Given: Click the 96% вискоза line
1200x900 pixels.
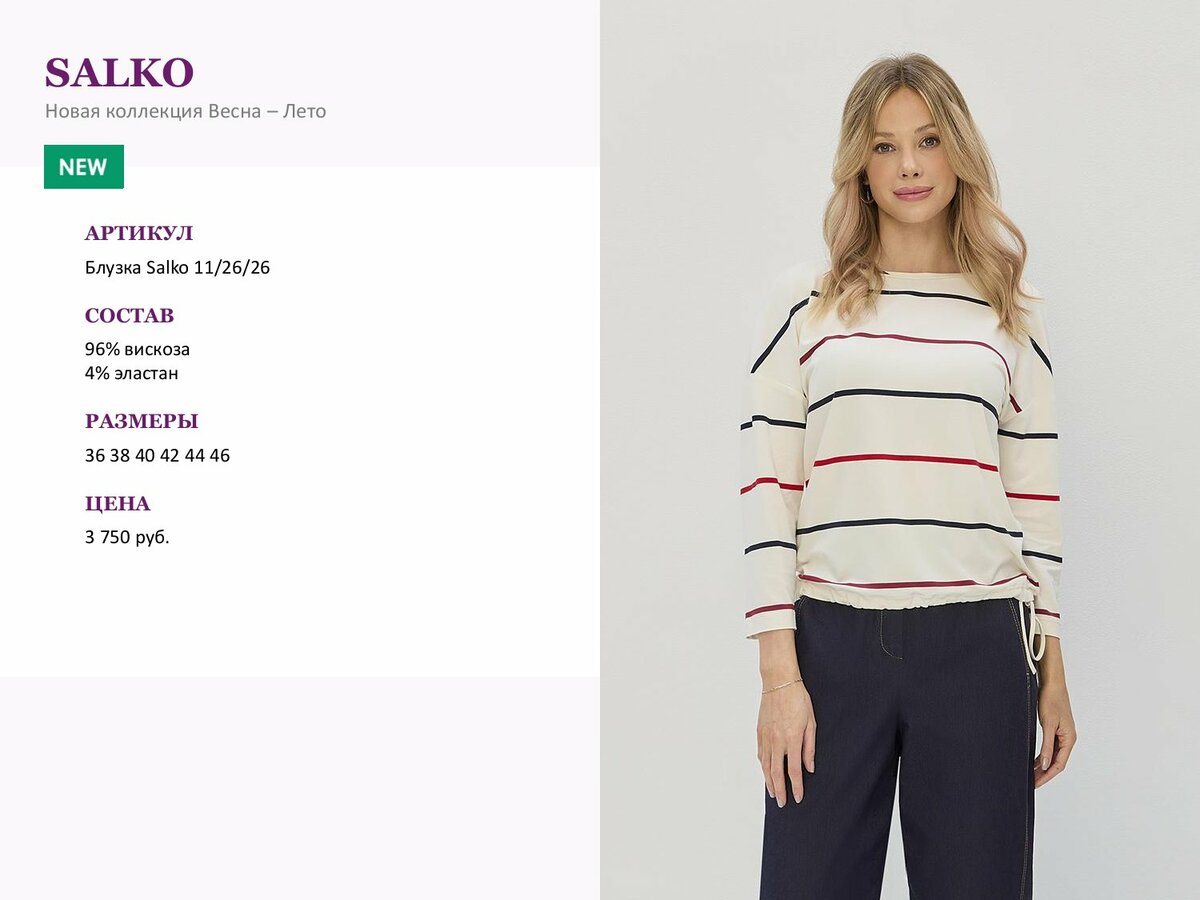Looking at the screenshot, I should click(x=137, y=350).
